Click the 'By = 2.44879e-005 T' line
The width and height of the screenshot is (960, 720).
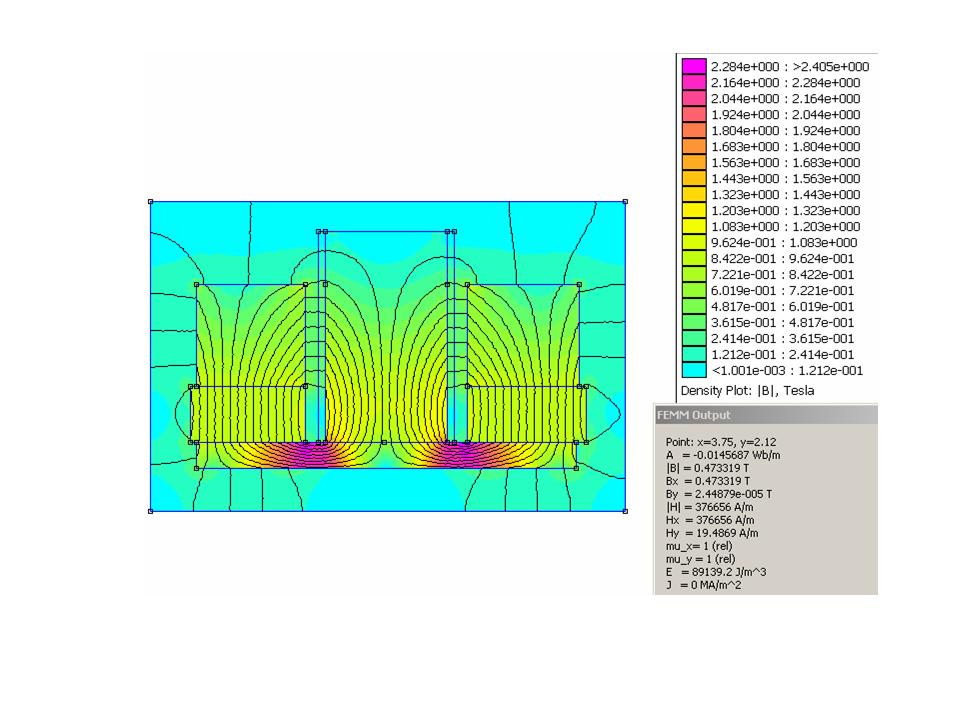point(719,493)
